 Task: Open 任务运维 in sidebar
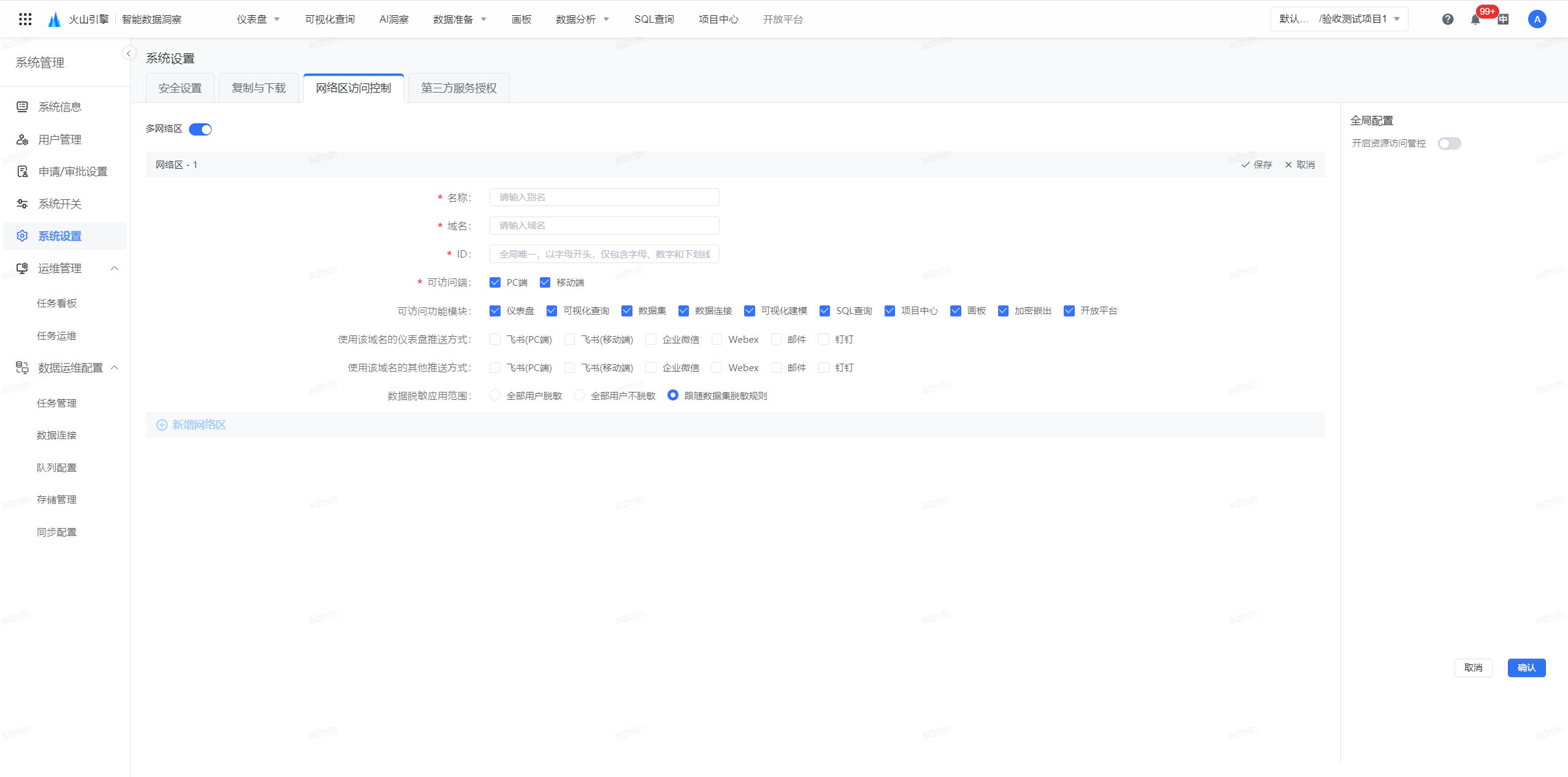coord(56,335)
